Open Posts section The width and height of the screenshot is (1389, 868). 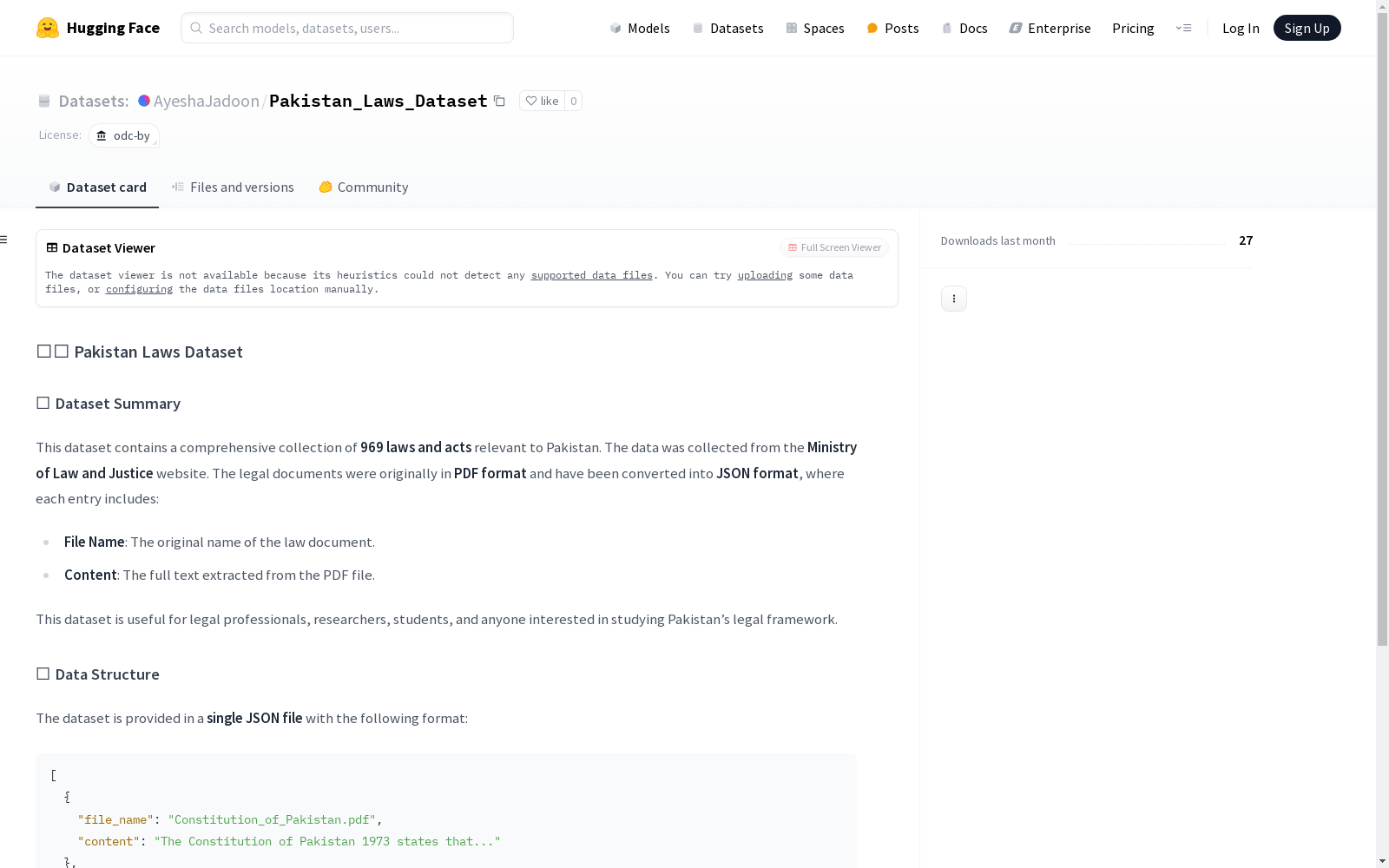point(892,28)
